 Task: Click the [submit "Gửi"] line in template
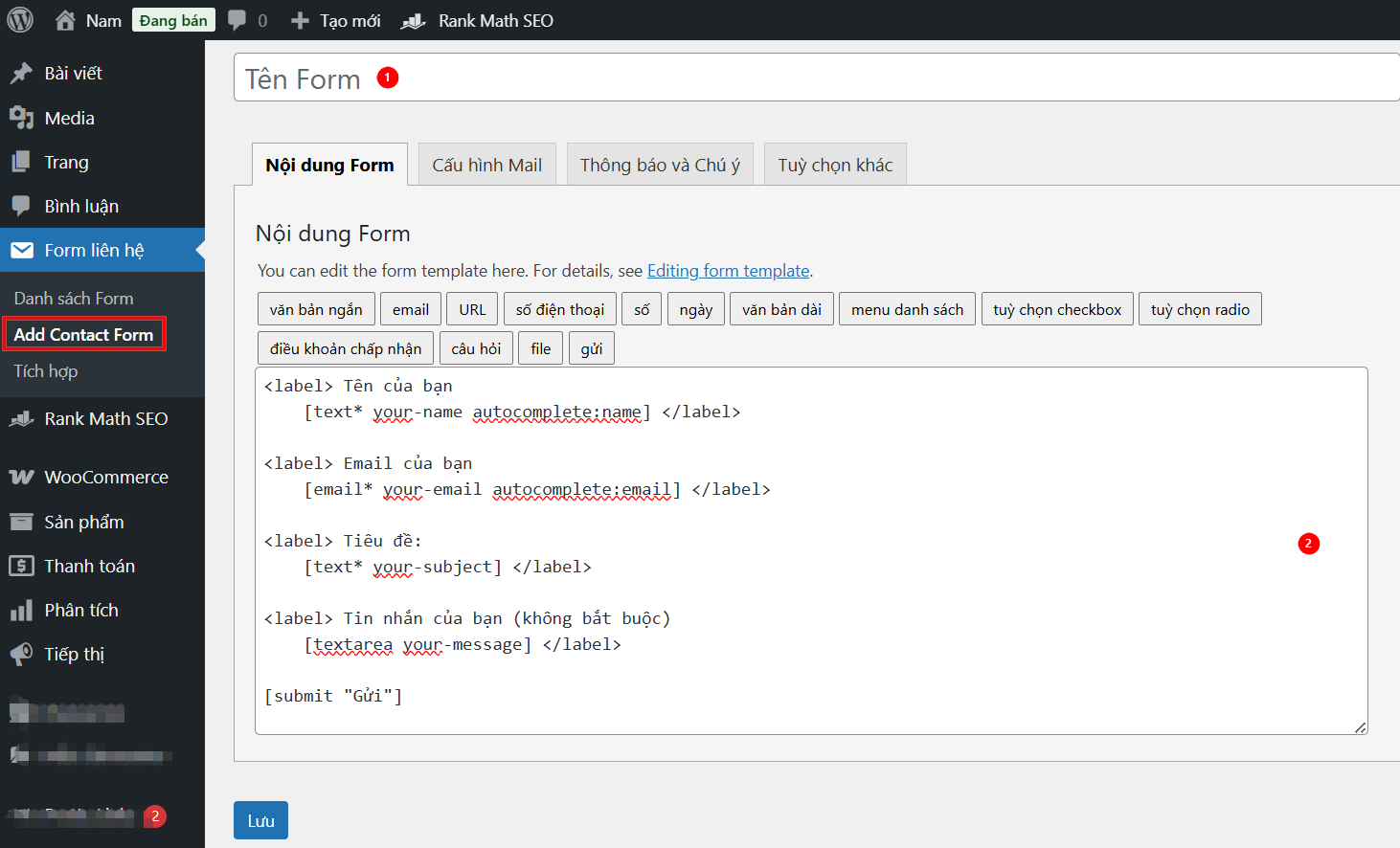[x=333, y=696]
